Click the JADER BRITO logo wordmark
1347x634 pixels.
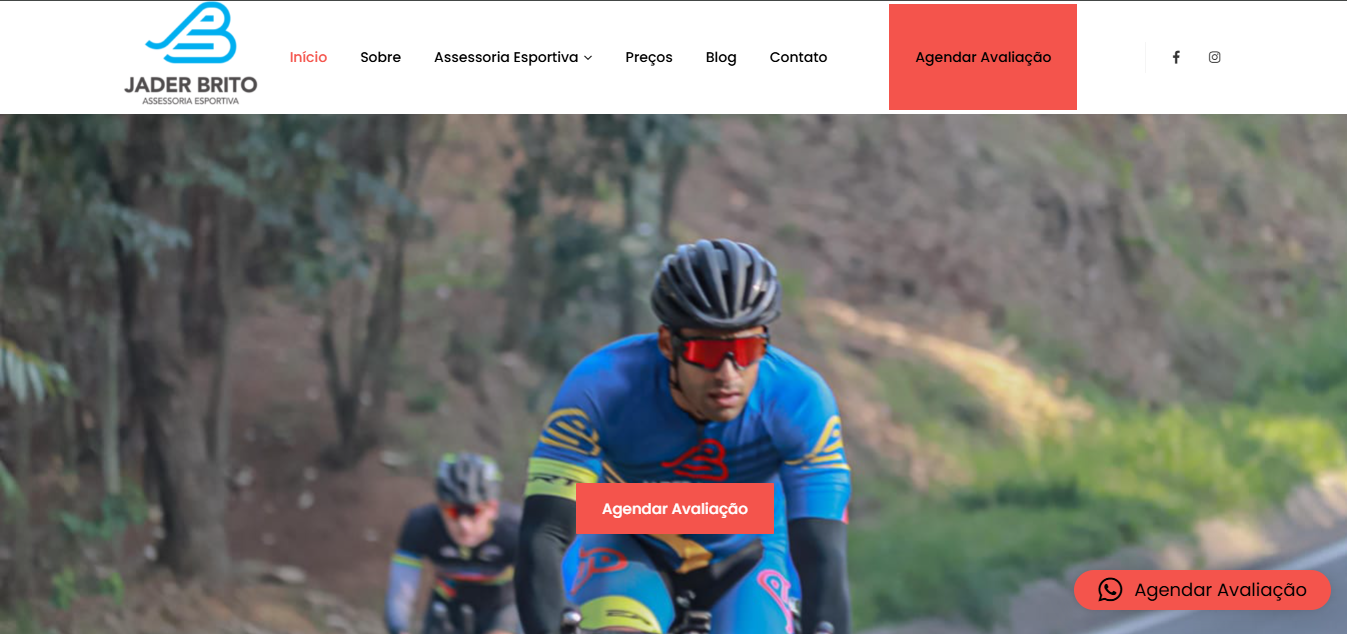[191, 85]
